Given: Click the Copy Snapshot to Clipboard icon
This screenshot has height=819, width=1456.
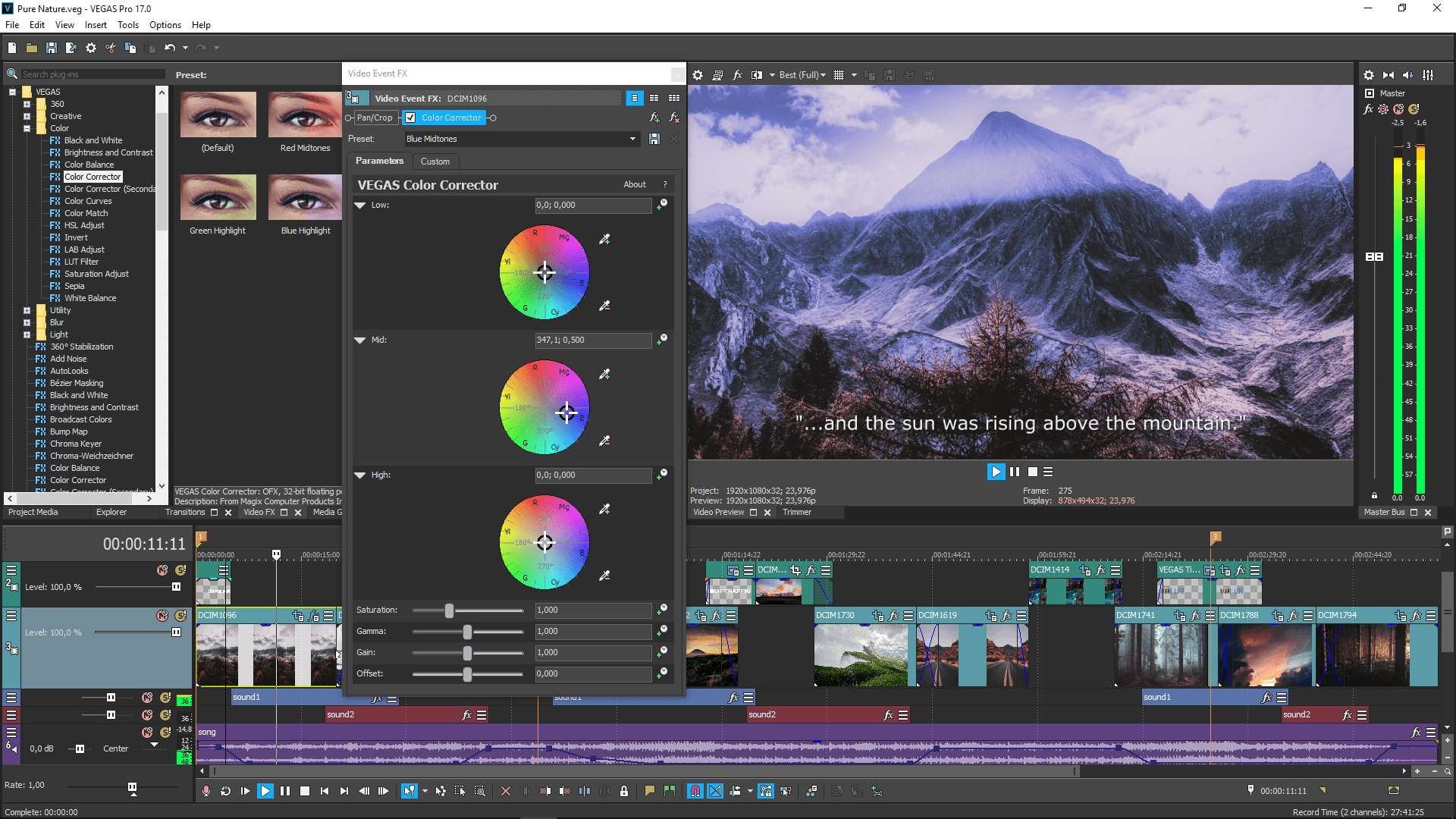Looking at the screenshot, I should tap(869, 75).
